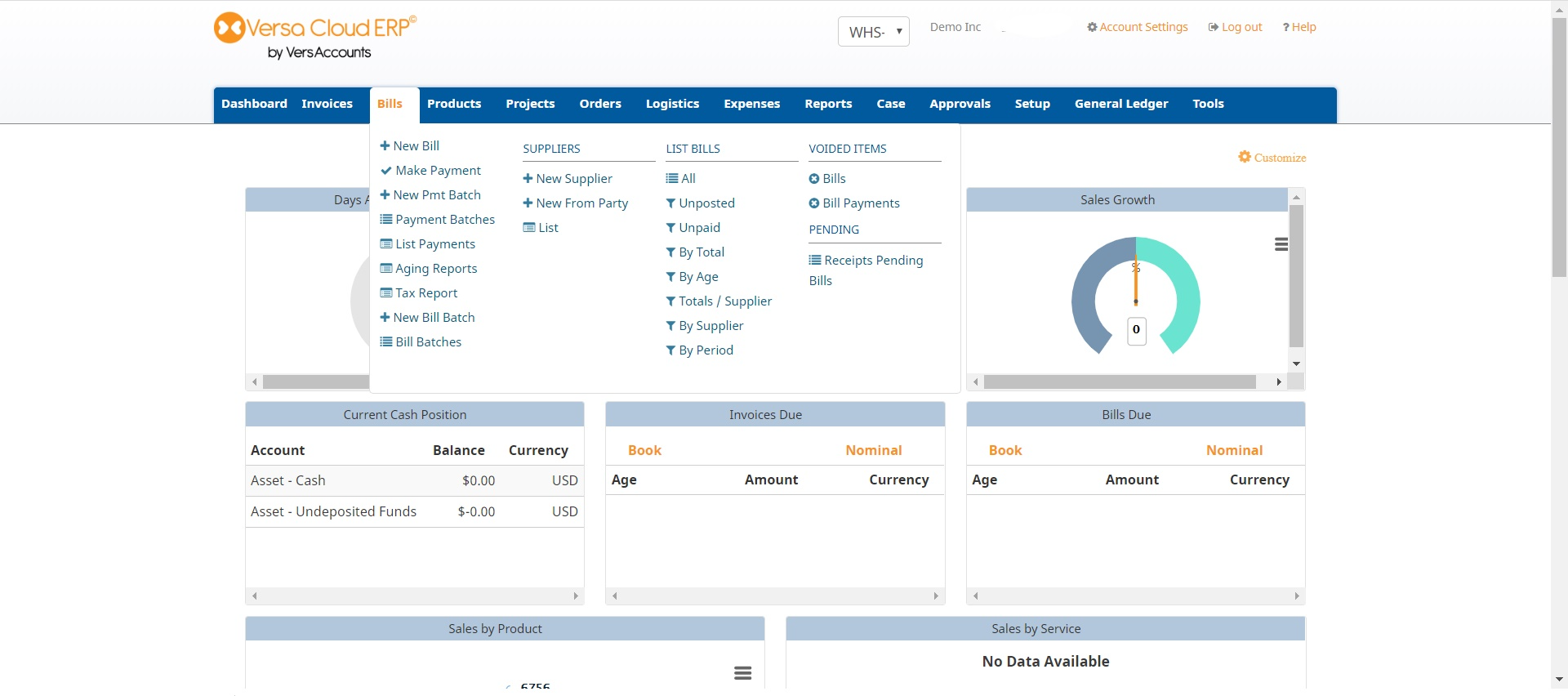1568x696 pixels.
Task: Click Asset - Undeposited Funds row
Action: click(x=415, y=511)
